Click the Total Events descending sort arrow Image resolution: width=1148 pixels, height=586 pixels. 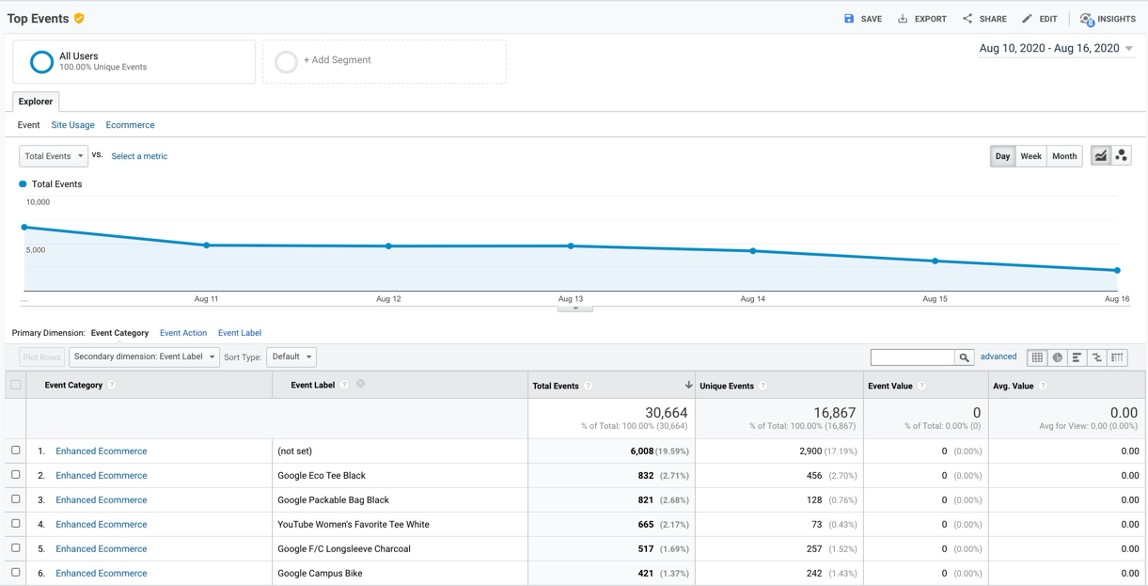click(688, 385)
